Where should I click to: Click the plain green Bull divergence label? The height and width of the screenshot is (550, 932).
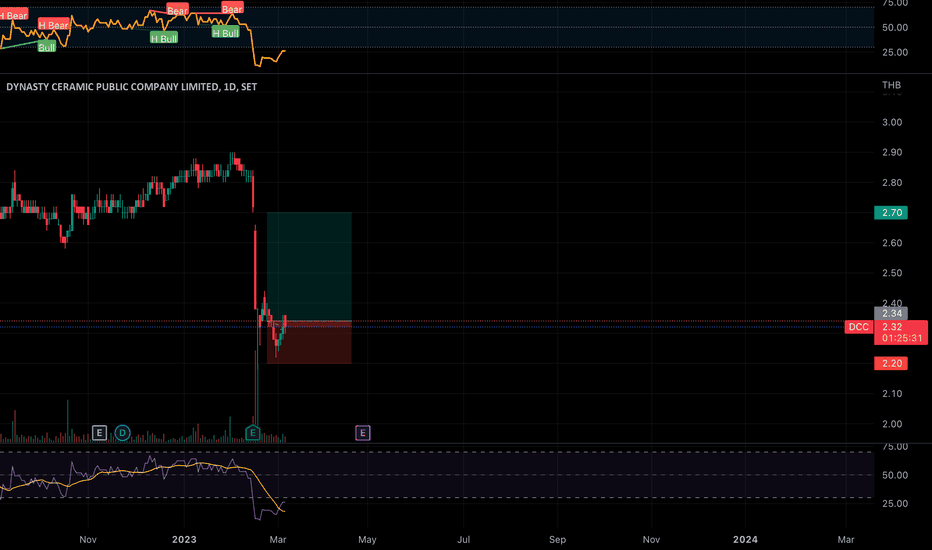tap(47, 48)
